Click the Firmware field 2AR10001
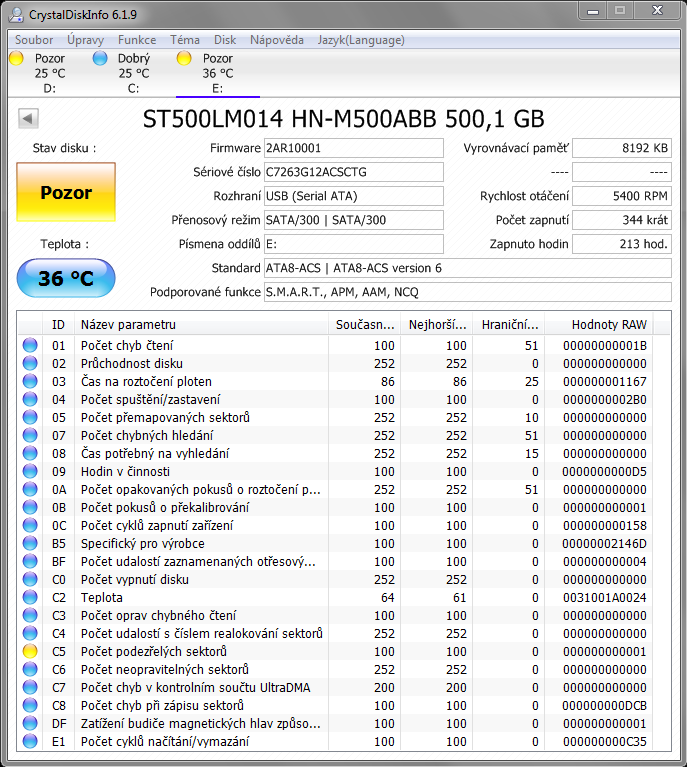The width and height of the screenshot is (687, 767). click(354, 148)
